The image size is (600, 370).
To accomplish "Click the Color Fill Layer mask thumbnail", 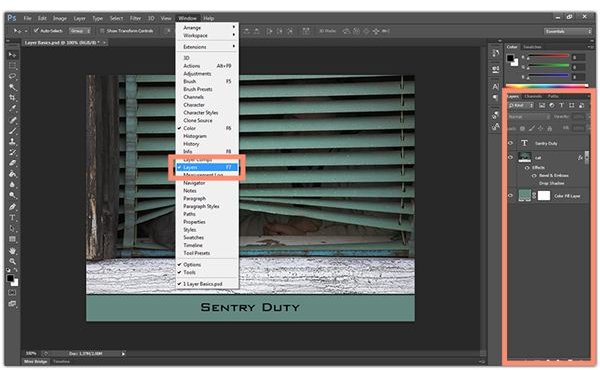I will (544, 196).
